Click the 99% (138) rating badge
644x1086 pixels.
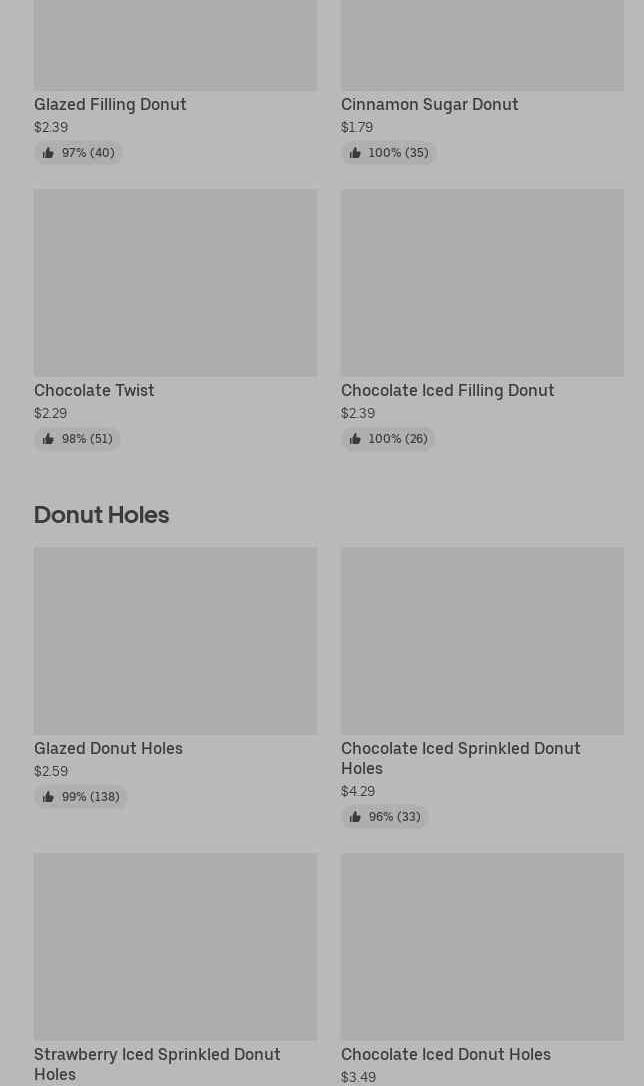pos(81,797)
